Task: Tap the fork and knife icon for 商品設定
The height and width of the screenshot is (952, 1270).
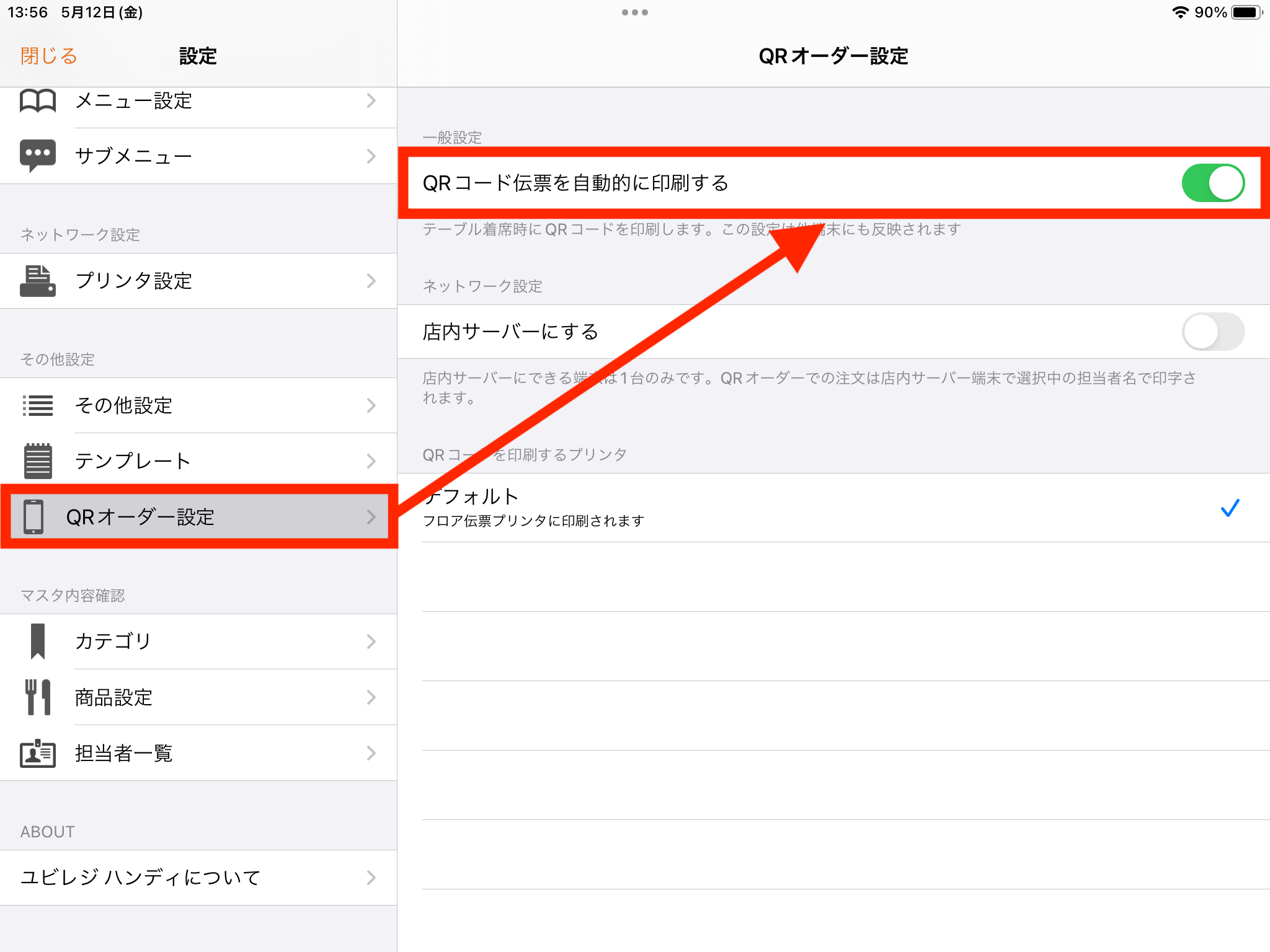Action: point(38,697)
